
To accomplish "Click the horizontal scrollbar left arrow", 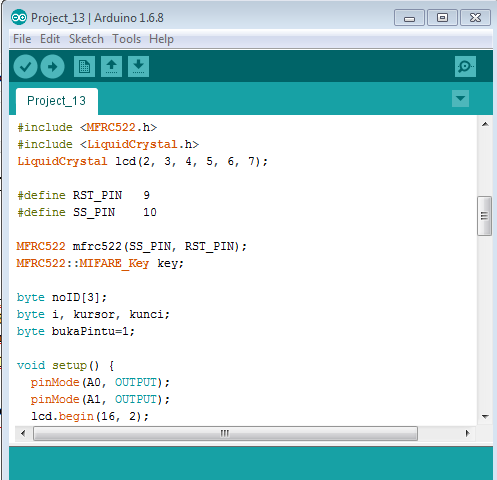I will pyautogui.click(x=23, y=433).
